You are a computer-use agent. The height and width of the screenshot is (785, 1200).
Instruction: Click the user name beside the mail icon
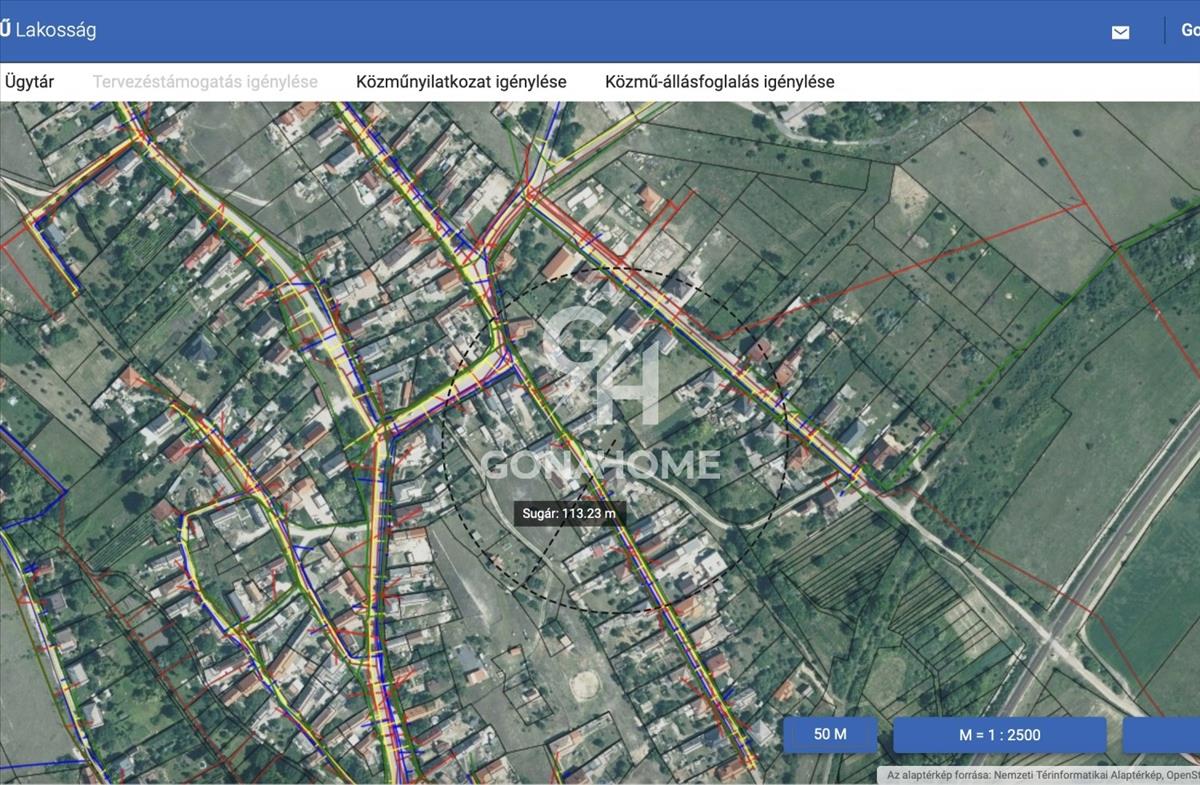pos(1190,30)
